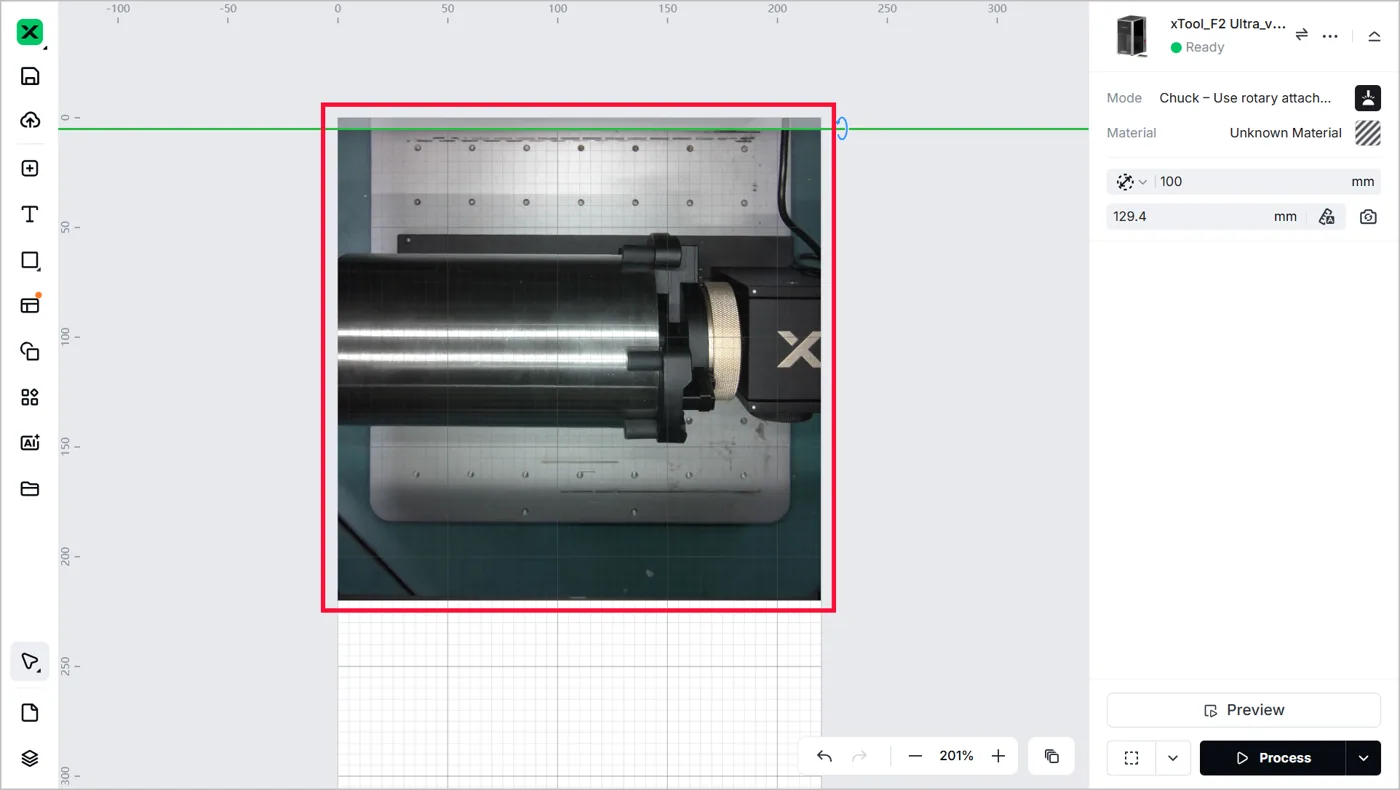Viewport: 1400px width, 790px height.
Task: Open the layers panel icon
Action: 30,758
